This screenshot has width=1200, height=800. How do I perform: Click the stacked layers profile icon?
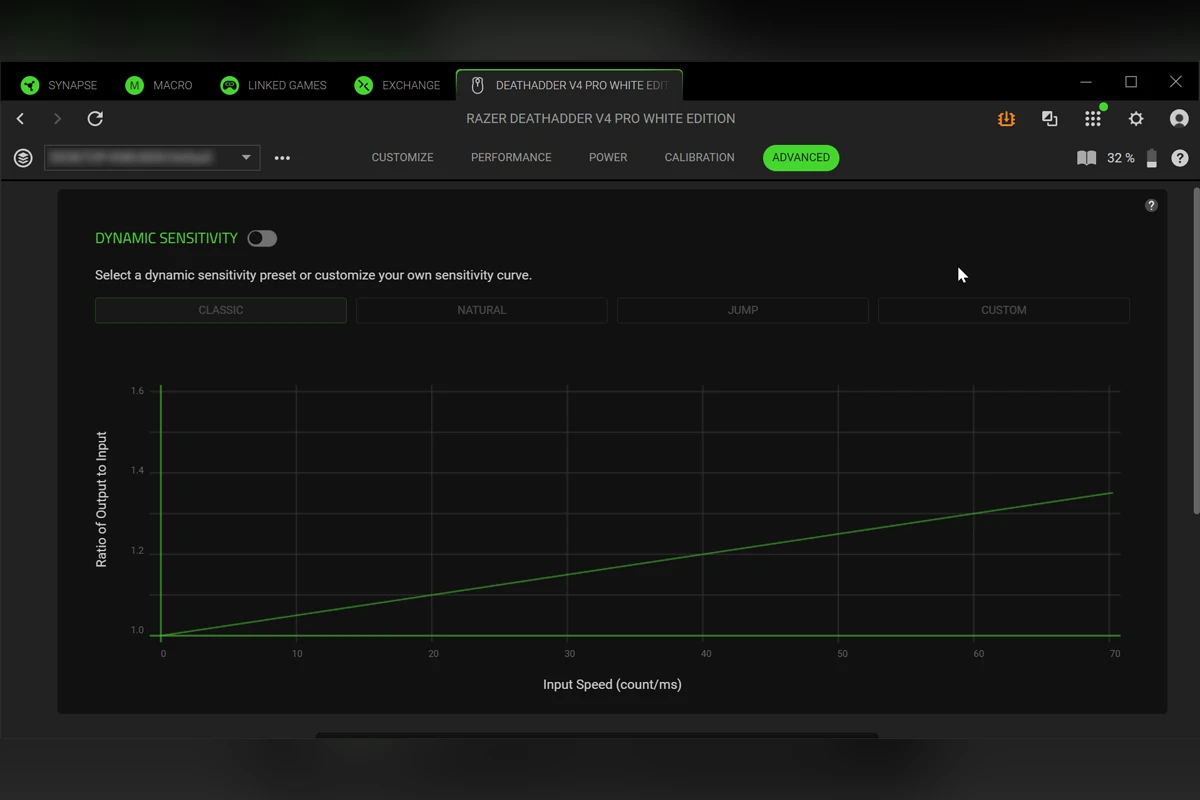coord(23,158)
